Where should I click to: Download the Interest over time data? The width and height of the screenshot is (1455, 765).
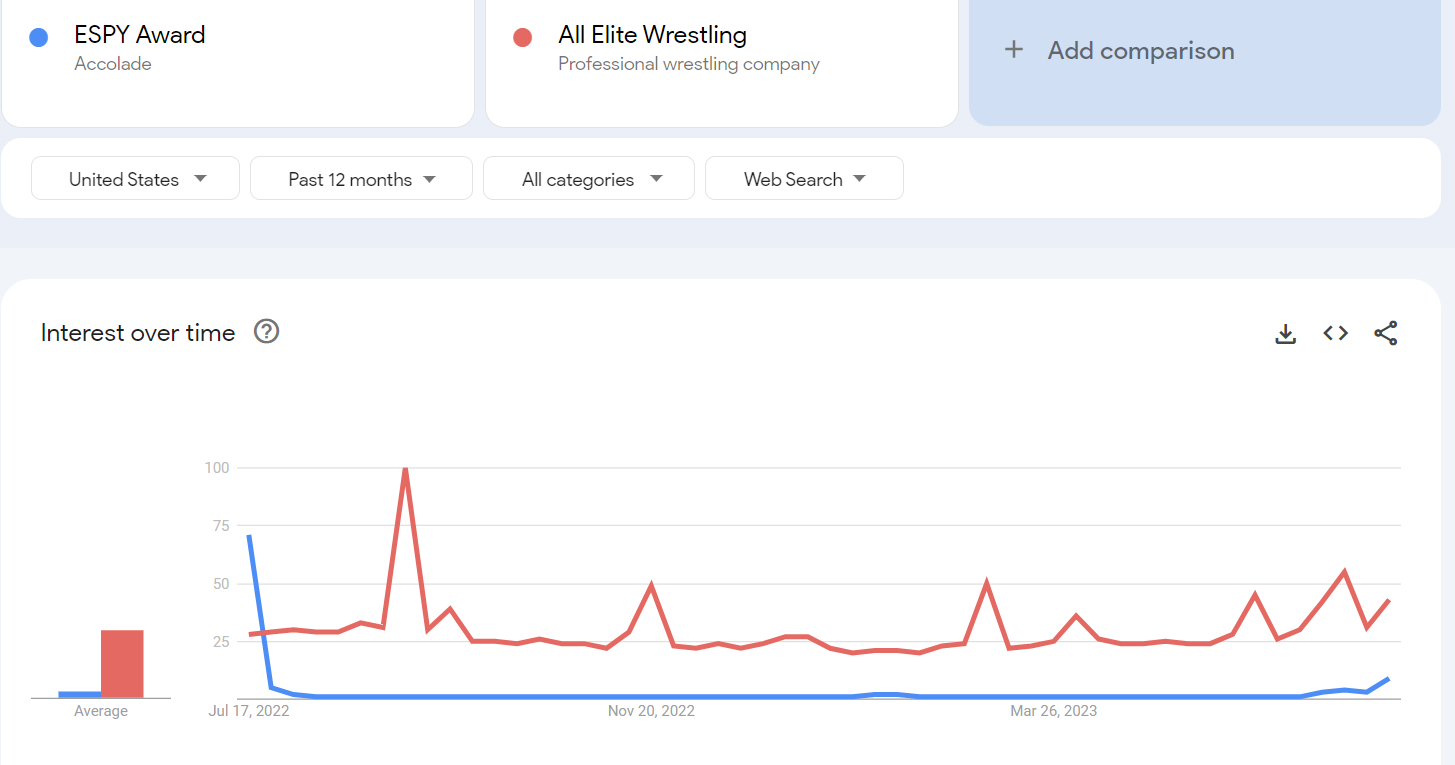(1285, 334)
